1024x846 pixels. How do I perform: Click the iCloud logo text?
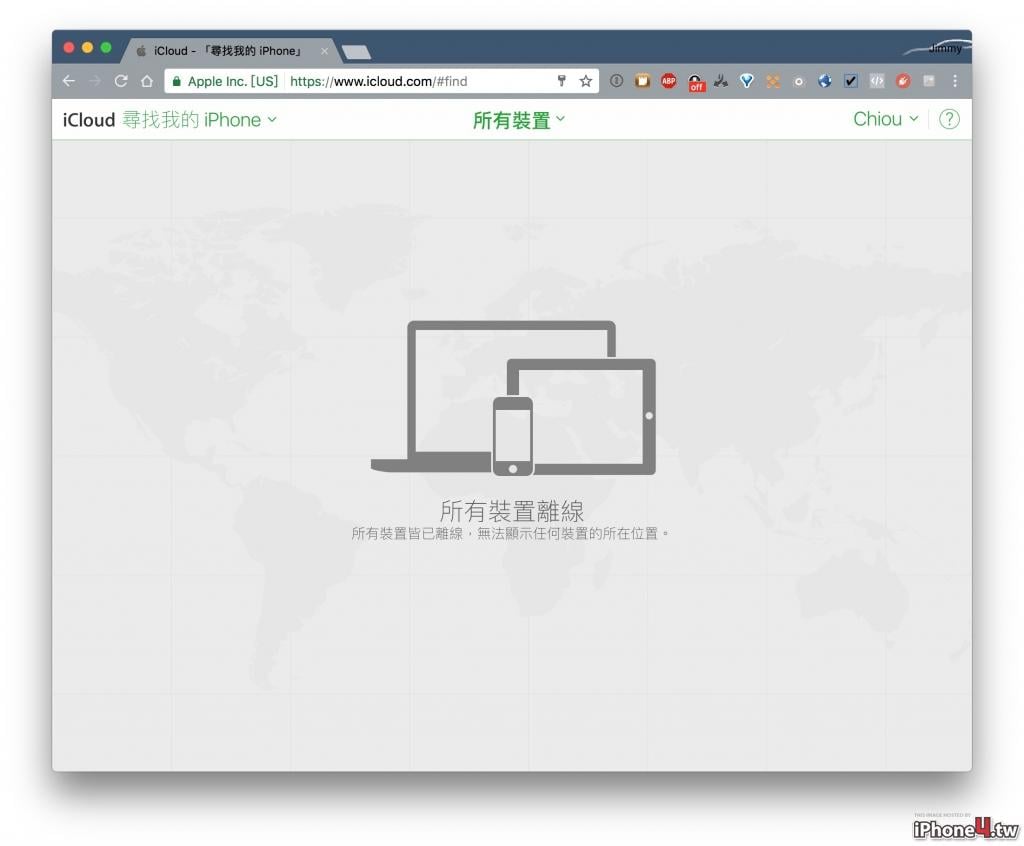pos(89,120)
